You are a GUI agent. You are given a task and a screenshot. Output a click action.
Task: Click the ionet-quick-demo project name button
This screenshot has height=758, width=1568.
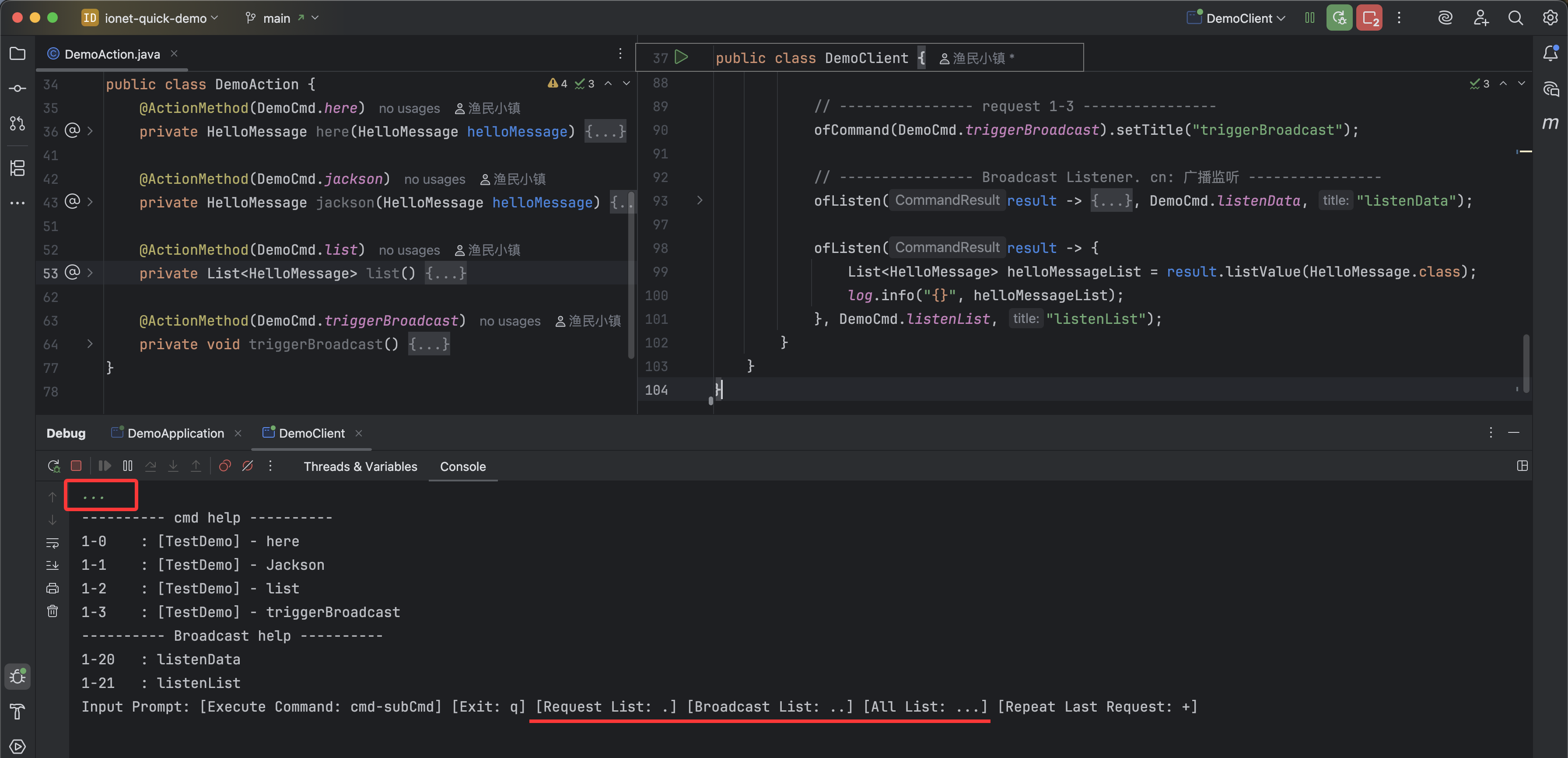(x=155, y=18)
